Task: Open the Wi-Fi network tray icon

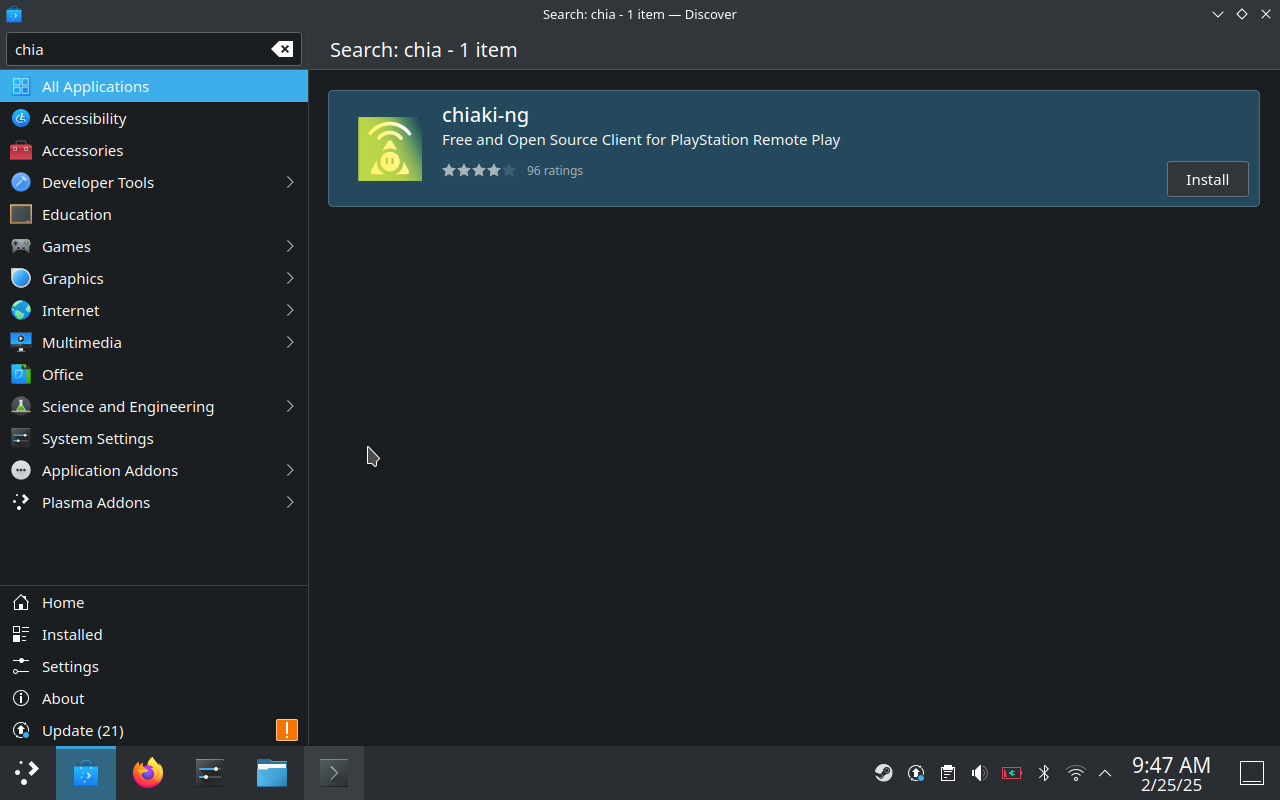Action: [1075, 773]
